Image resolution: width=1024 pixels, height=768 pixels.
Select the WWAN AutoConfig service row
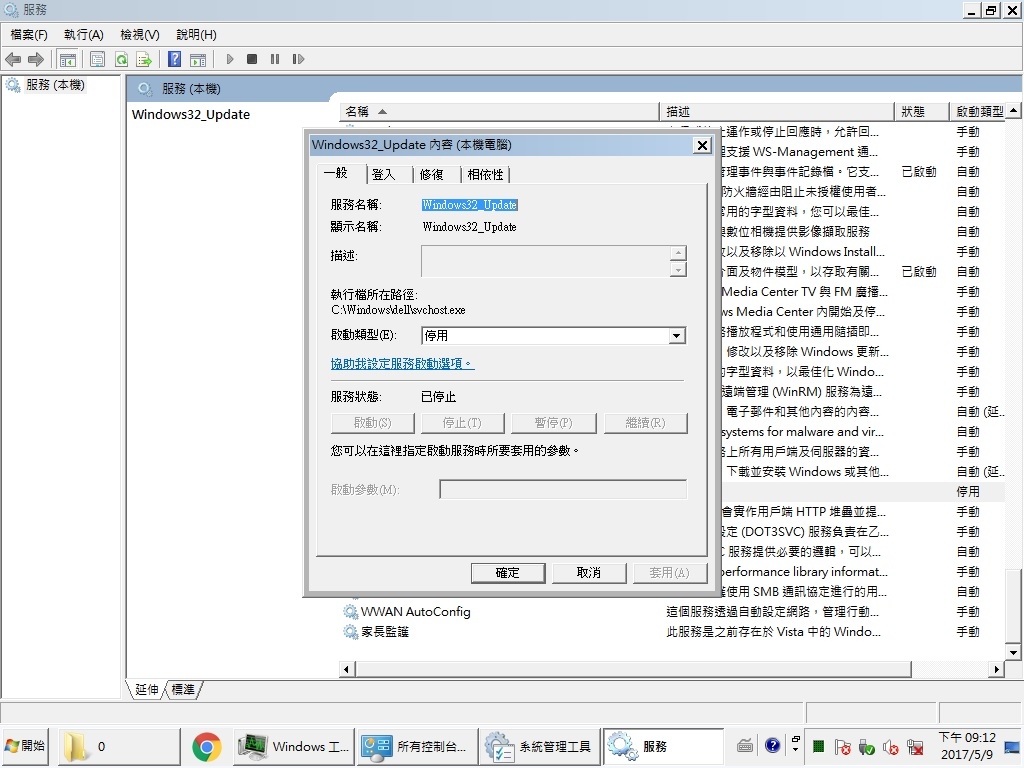tap(672, 612)
